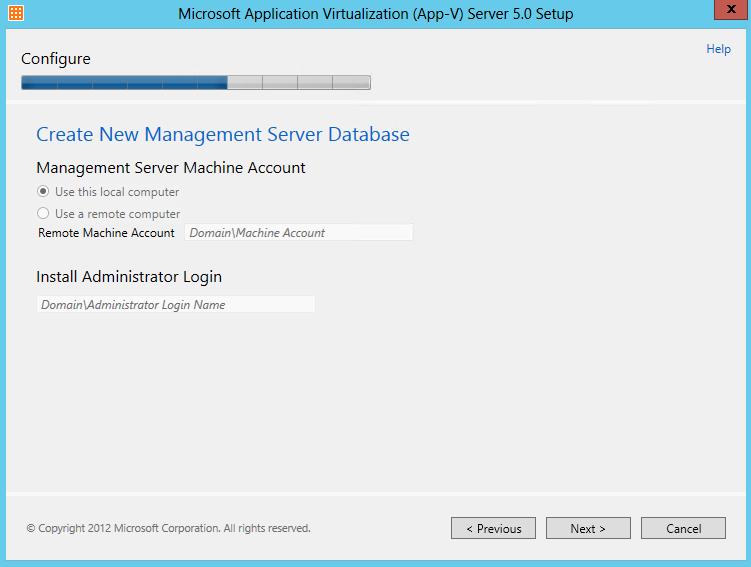The image size is (751, 567).
Task: Cancel the App-V Server setup
Action: 683,528
